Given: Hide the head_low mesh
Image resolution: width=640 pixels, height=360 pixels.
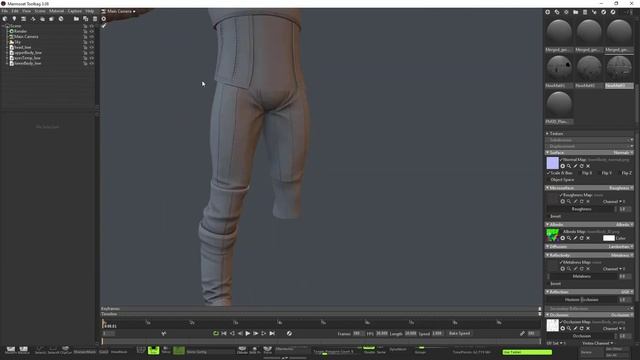Looking at the screenshot, I should 92,47.
